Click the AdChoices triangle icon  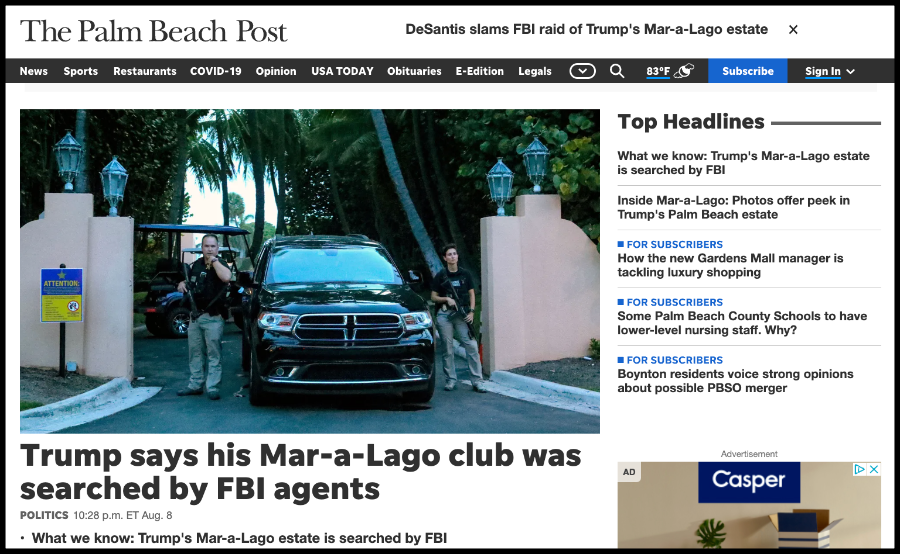pyautogui.click(x=859, y=469)
